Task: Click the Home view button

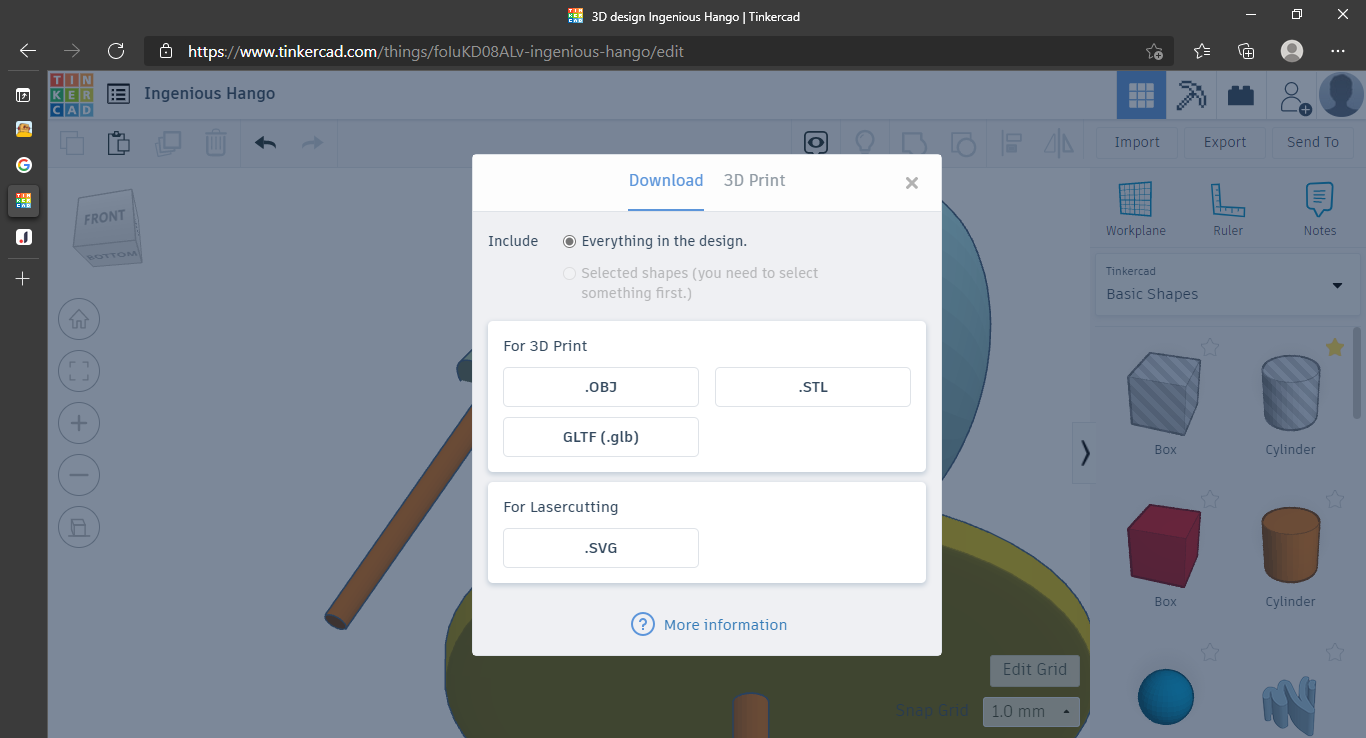Action: [79, 320]
